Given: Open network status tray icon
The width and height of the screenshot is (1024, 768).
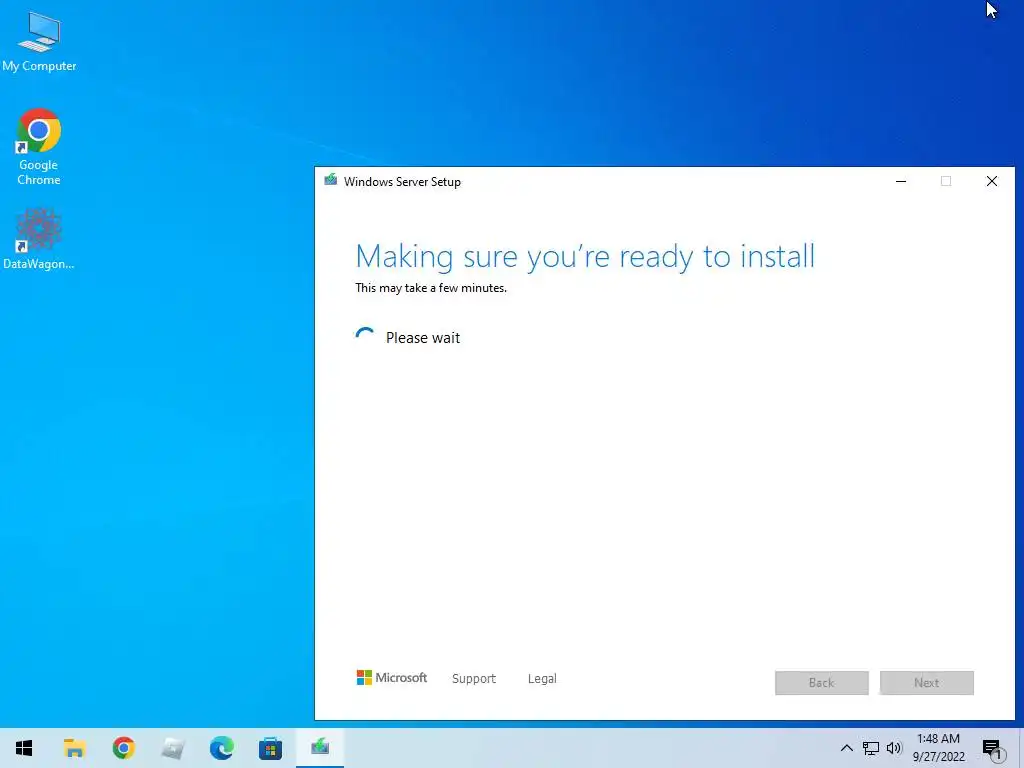Looking at the screenshot, I should tap(871, 748).
